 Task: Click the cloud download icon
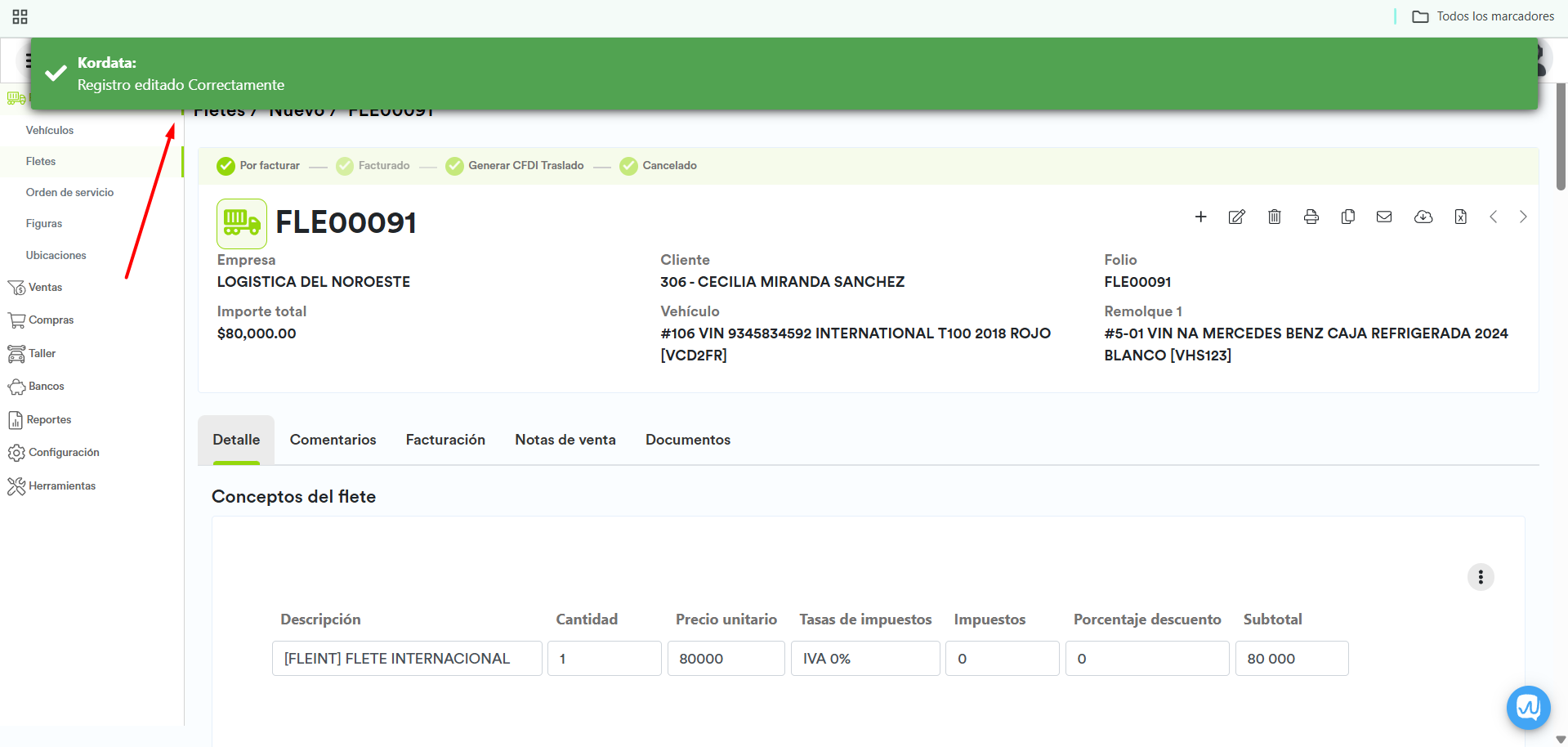pyautogui.click(x=1423, y=217)
